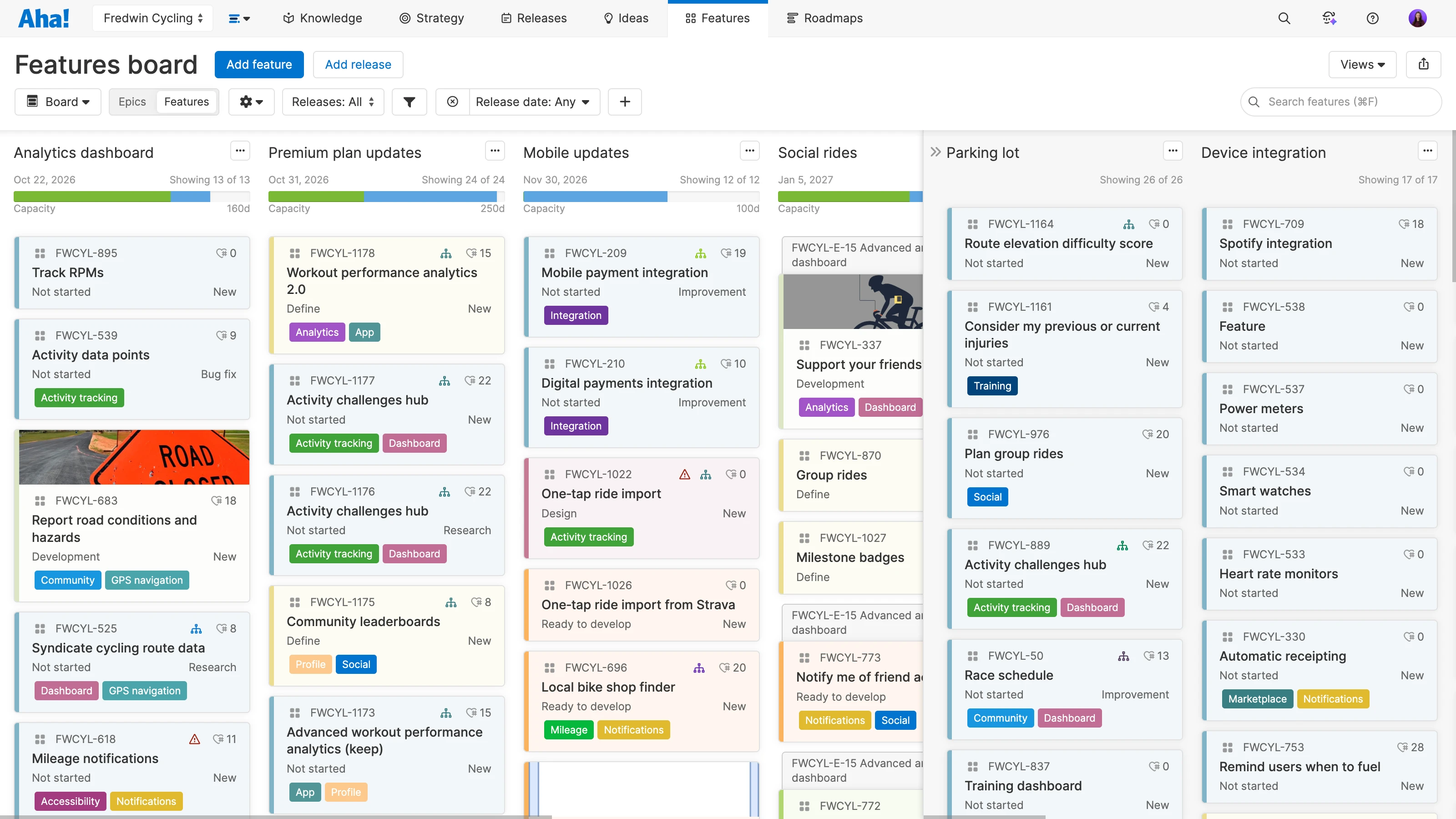Click comment count icon on FWCYL-709 card
Screen dimensions: 1456x819
1403,224
